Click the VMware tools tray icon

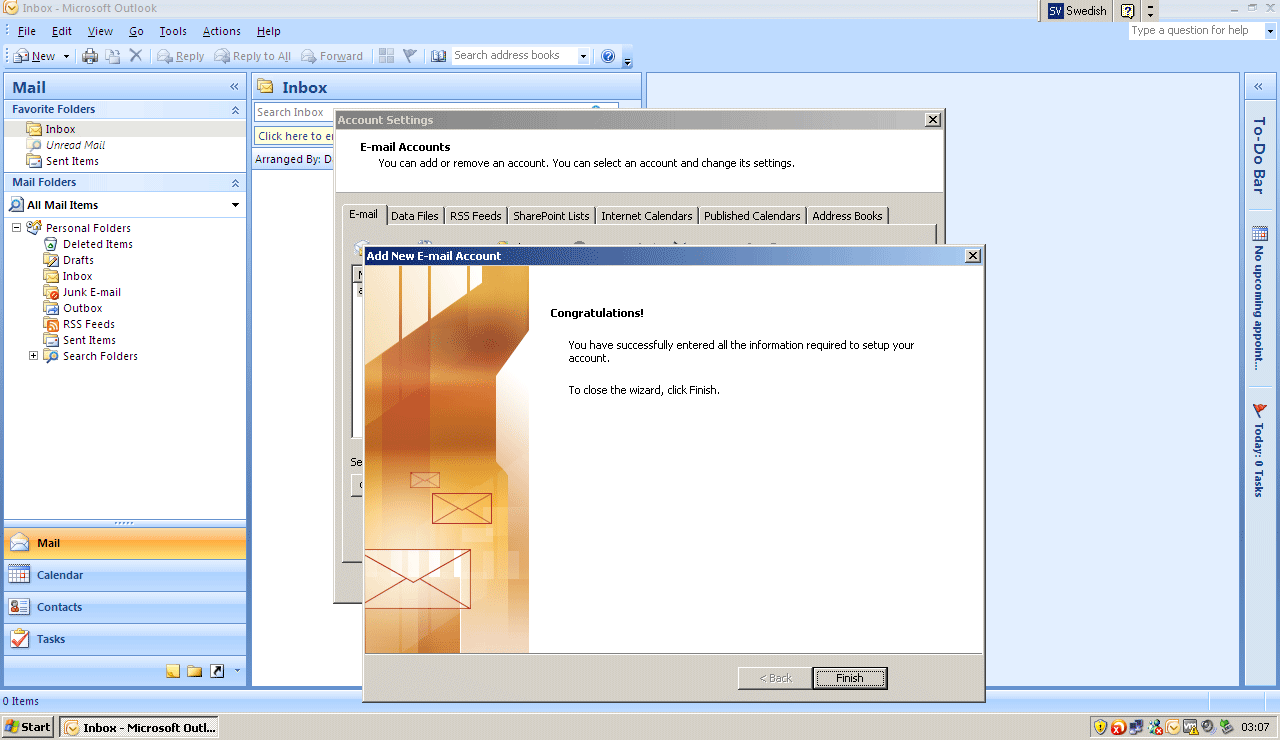(1190, 727)
